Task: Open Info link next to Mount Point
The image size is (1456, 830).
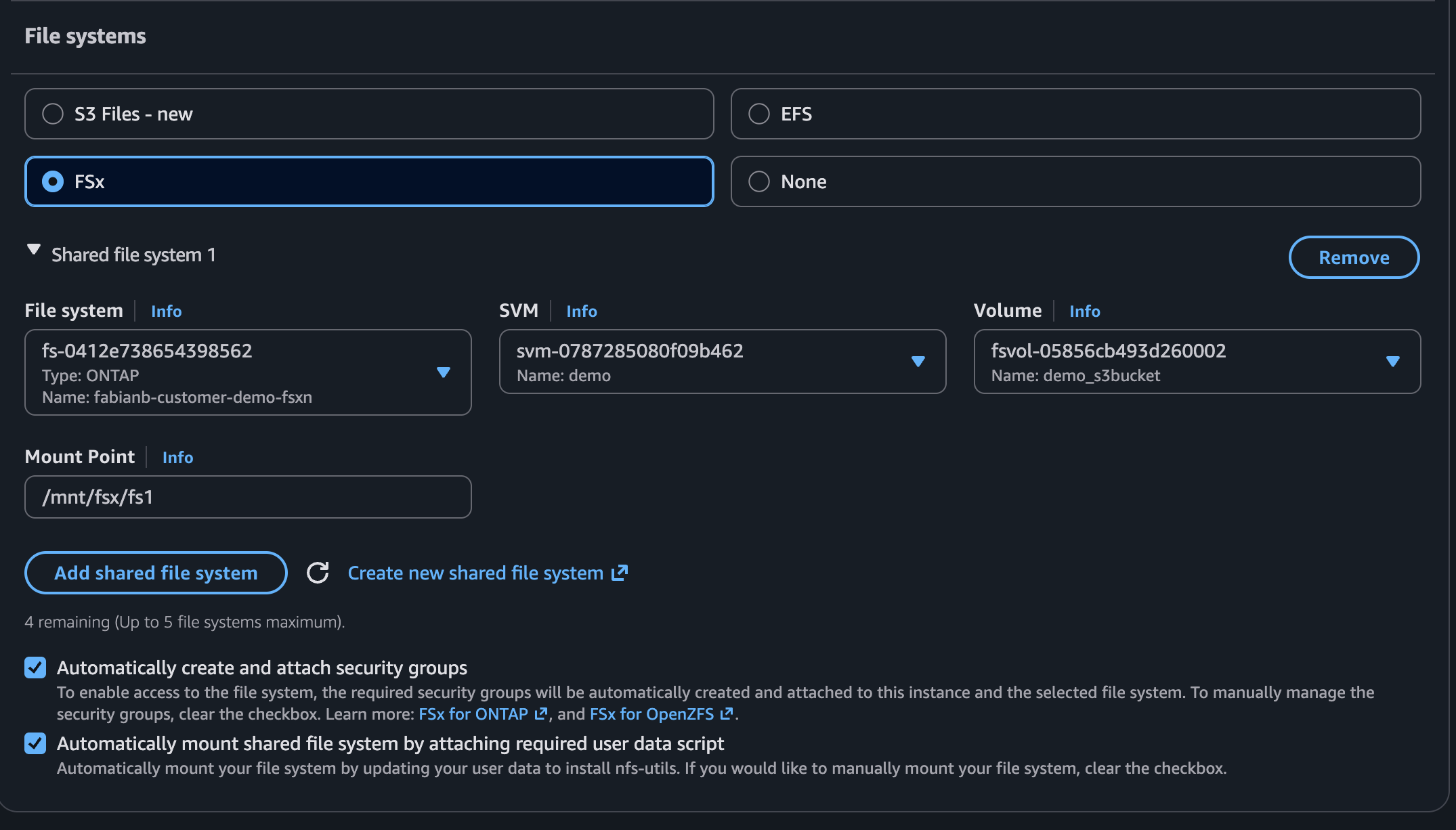Action: tap(177, 457)
